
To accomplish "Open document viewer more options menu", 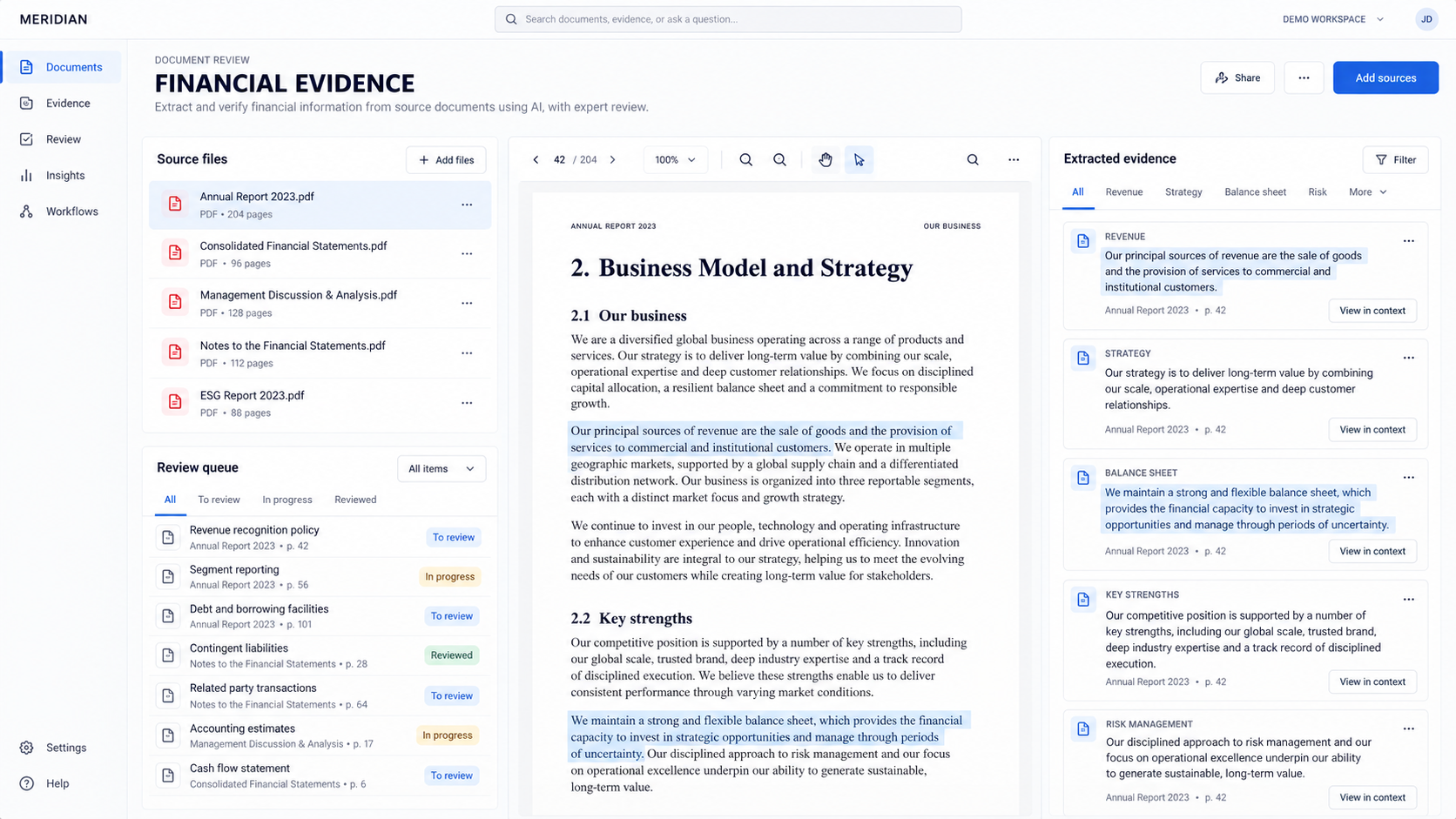I will point(1014,160).
